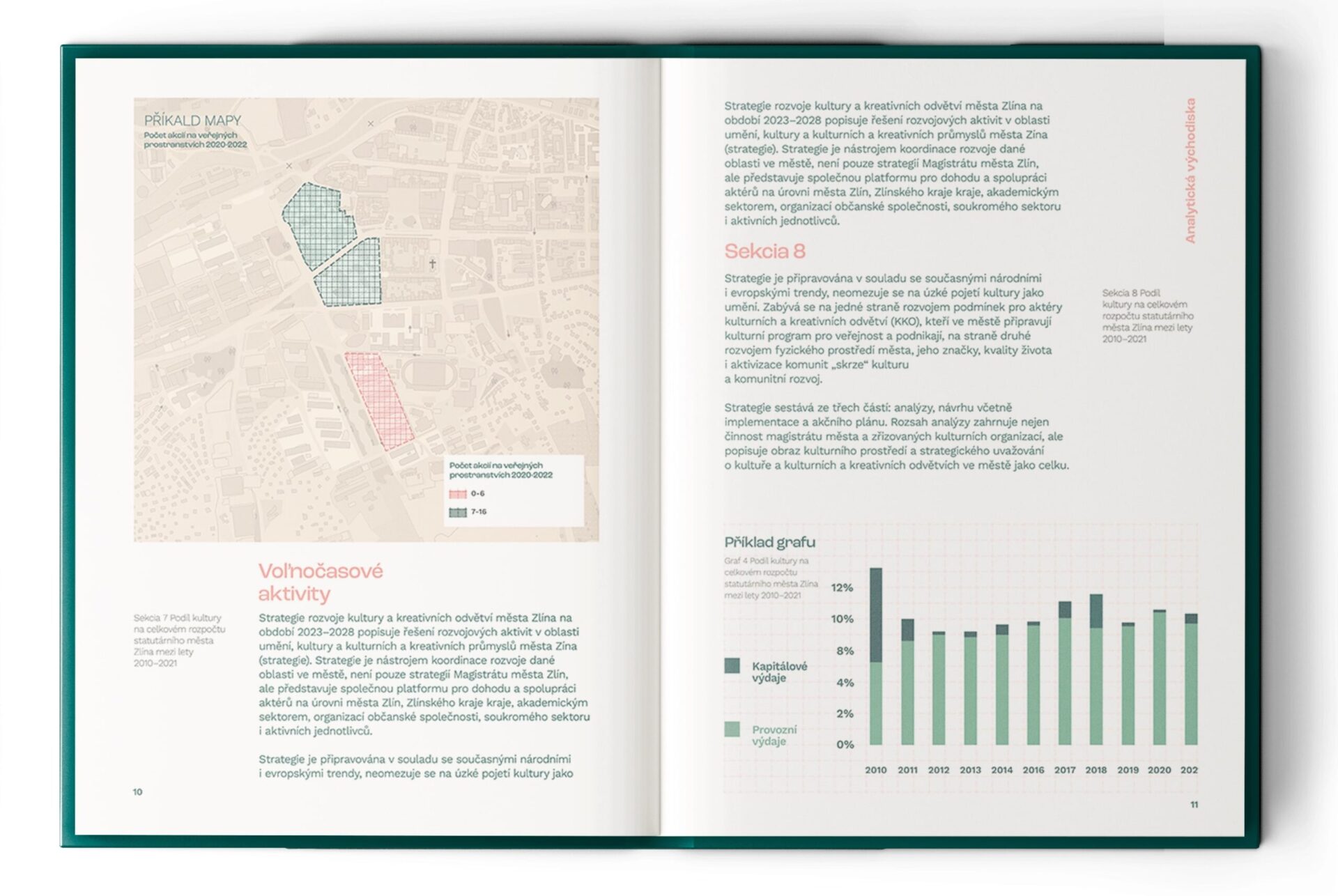Click the upper green hatched map zone
Screen dimensions: 1338x896
click(x=319, y=225)
